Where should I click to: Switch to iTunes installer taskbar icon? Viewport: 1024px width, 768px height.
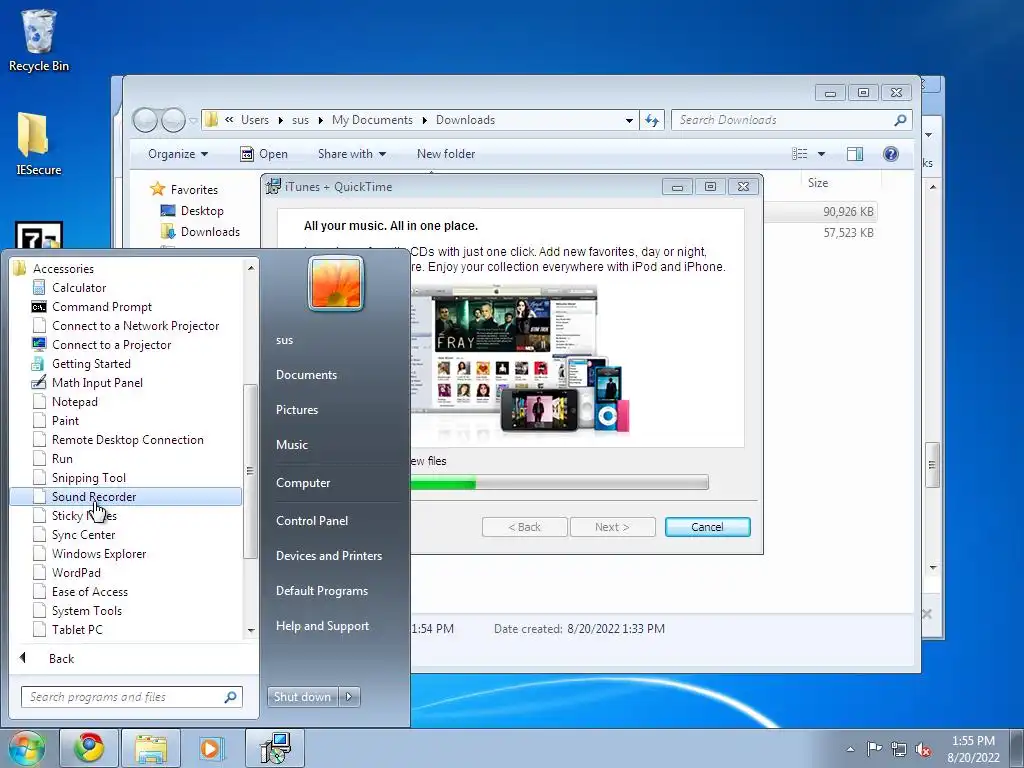click(x=274, y=748)
